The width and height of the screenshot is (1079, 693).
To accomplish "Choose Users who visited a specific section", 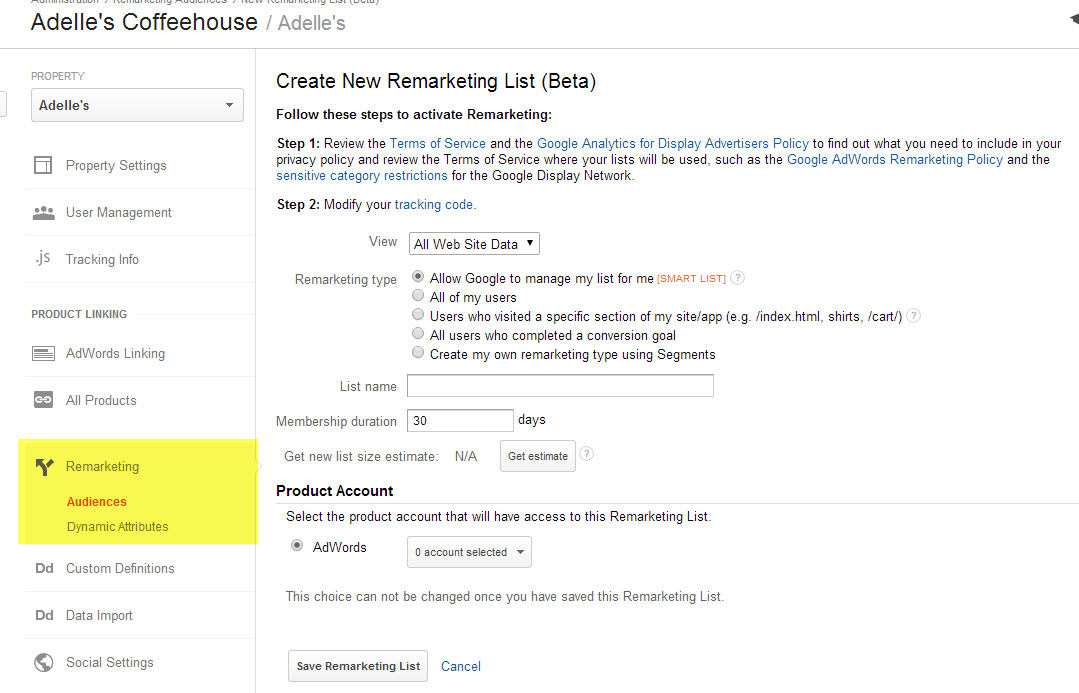I will point(418,314).
